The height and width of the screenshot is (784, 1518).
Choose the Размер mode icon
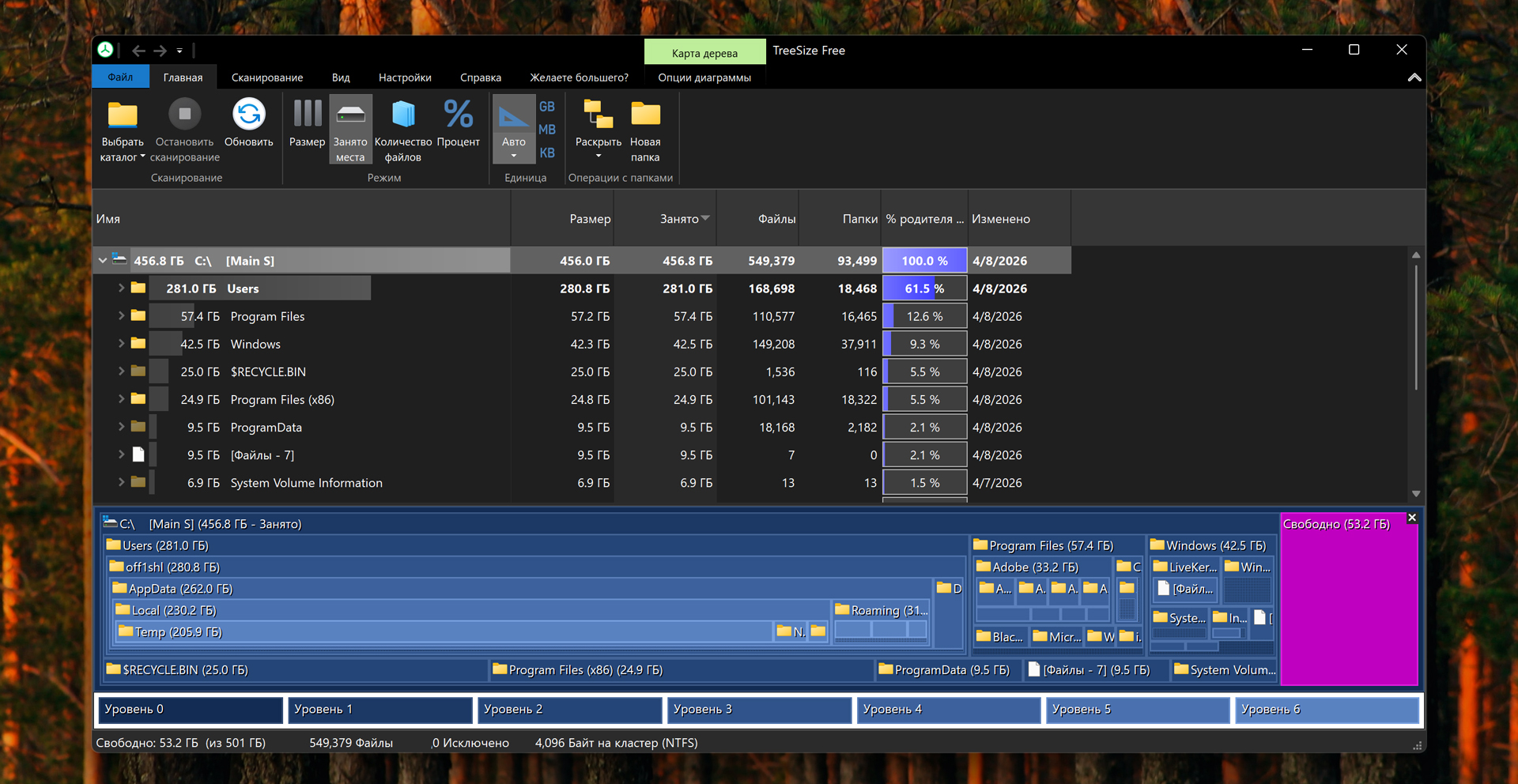[x=307, y=115]
